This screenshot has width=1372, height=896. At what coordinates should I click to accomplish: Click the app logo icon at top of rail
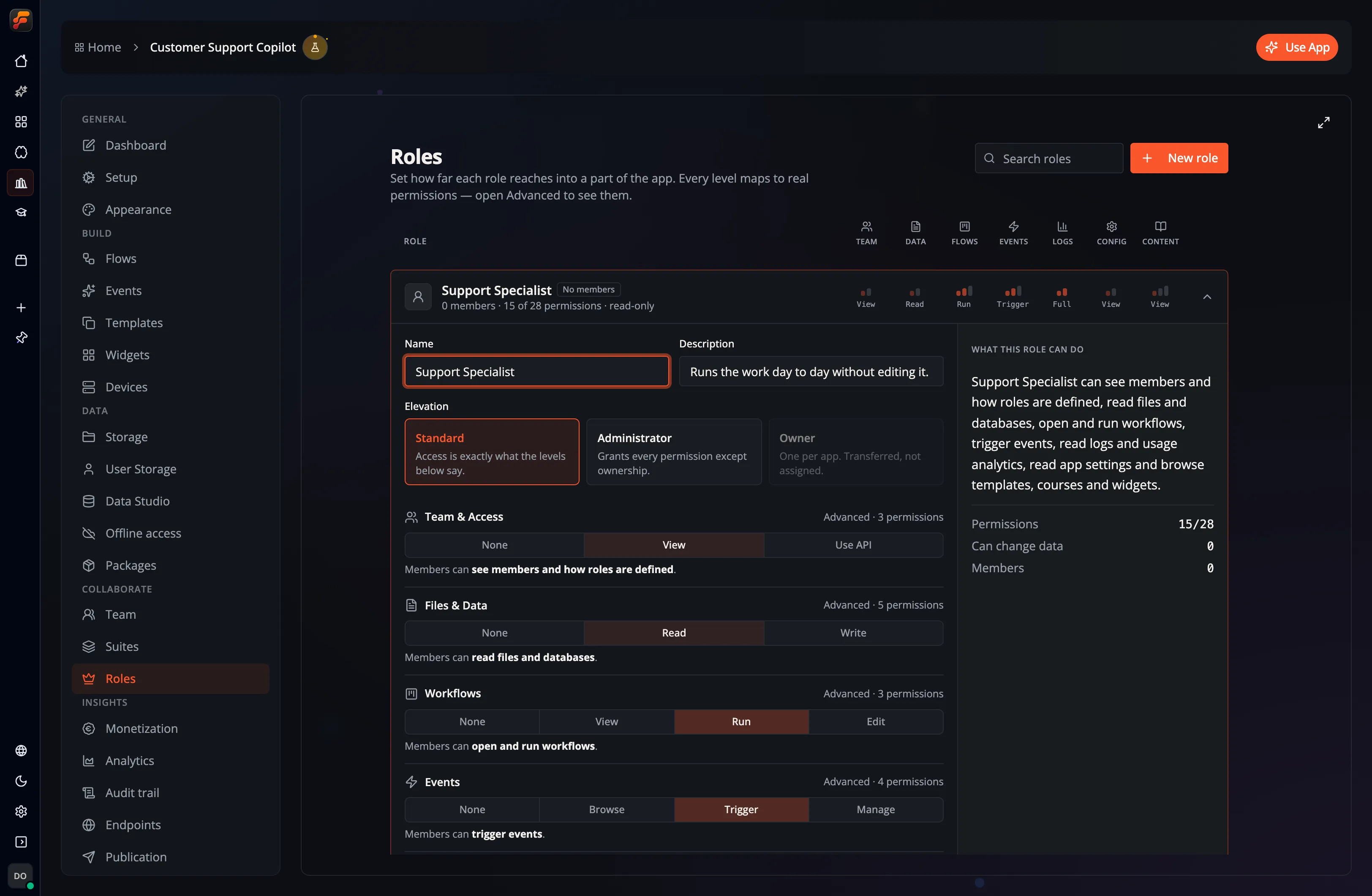coord(21,20)
